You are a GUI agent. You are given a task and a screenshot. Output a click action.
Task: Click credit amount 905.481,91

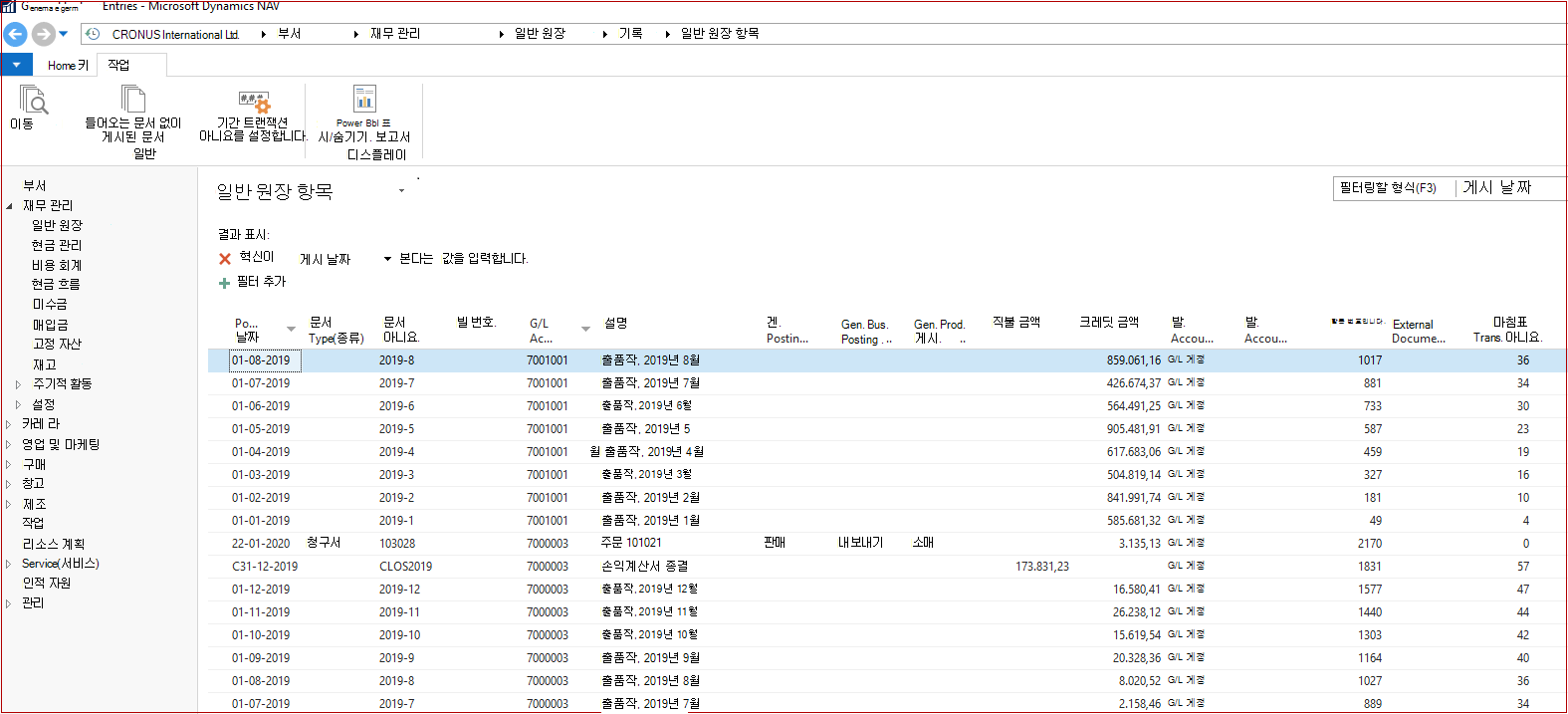[1134, 429]
